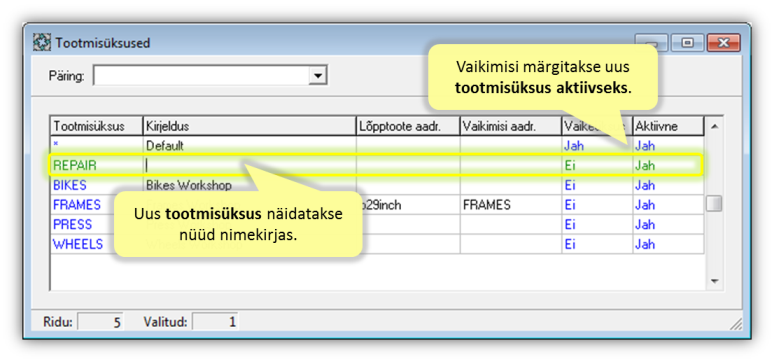This screenshot has height=362, width=774.
Task: Click the Aktiivne Jah in the WHEELS row
Action: (x=668, y=244)
